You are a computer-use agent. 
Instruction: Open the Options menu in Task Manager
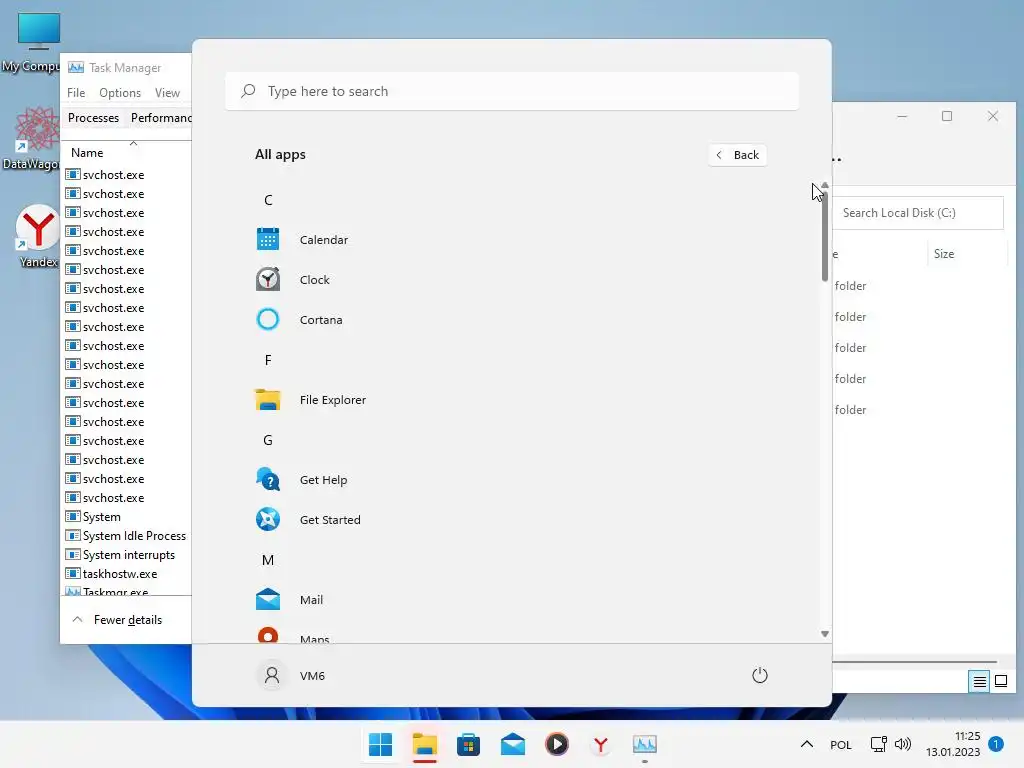coord(120,93)
